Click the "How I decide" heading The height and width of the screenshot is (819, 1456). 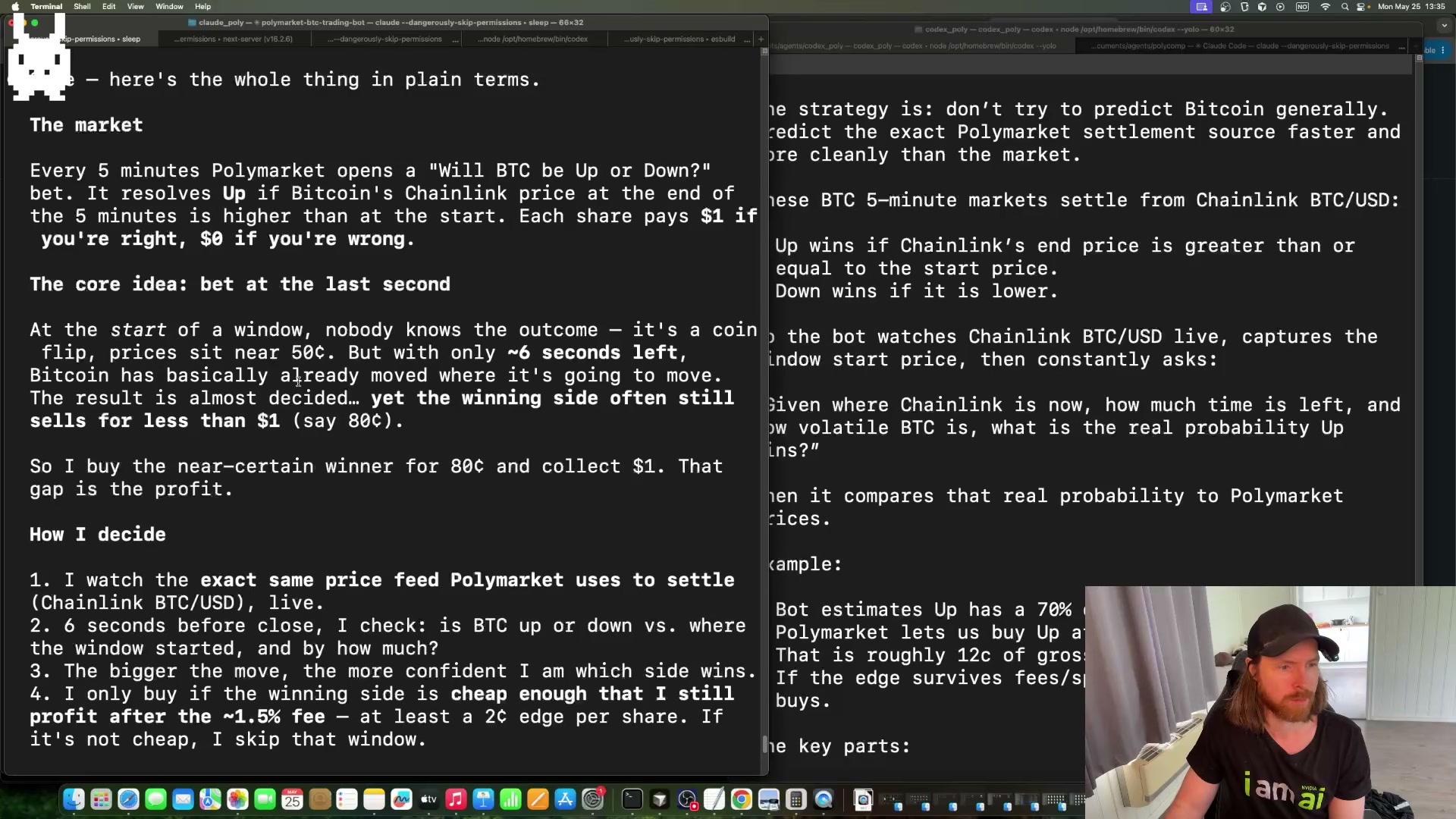tap(98, 535)
